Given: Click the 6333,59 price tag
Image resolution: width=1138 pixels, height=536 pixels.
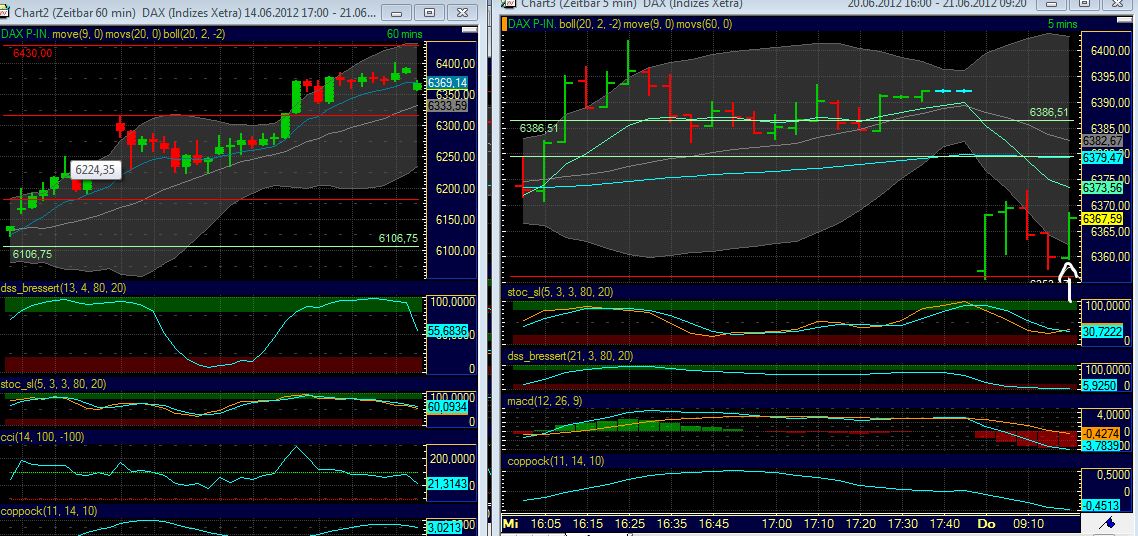Looking at the screenshot, I should tap(448, 106).
